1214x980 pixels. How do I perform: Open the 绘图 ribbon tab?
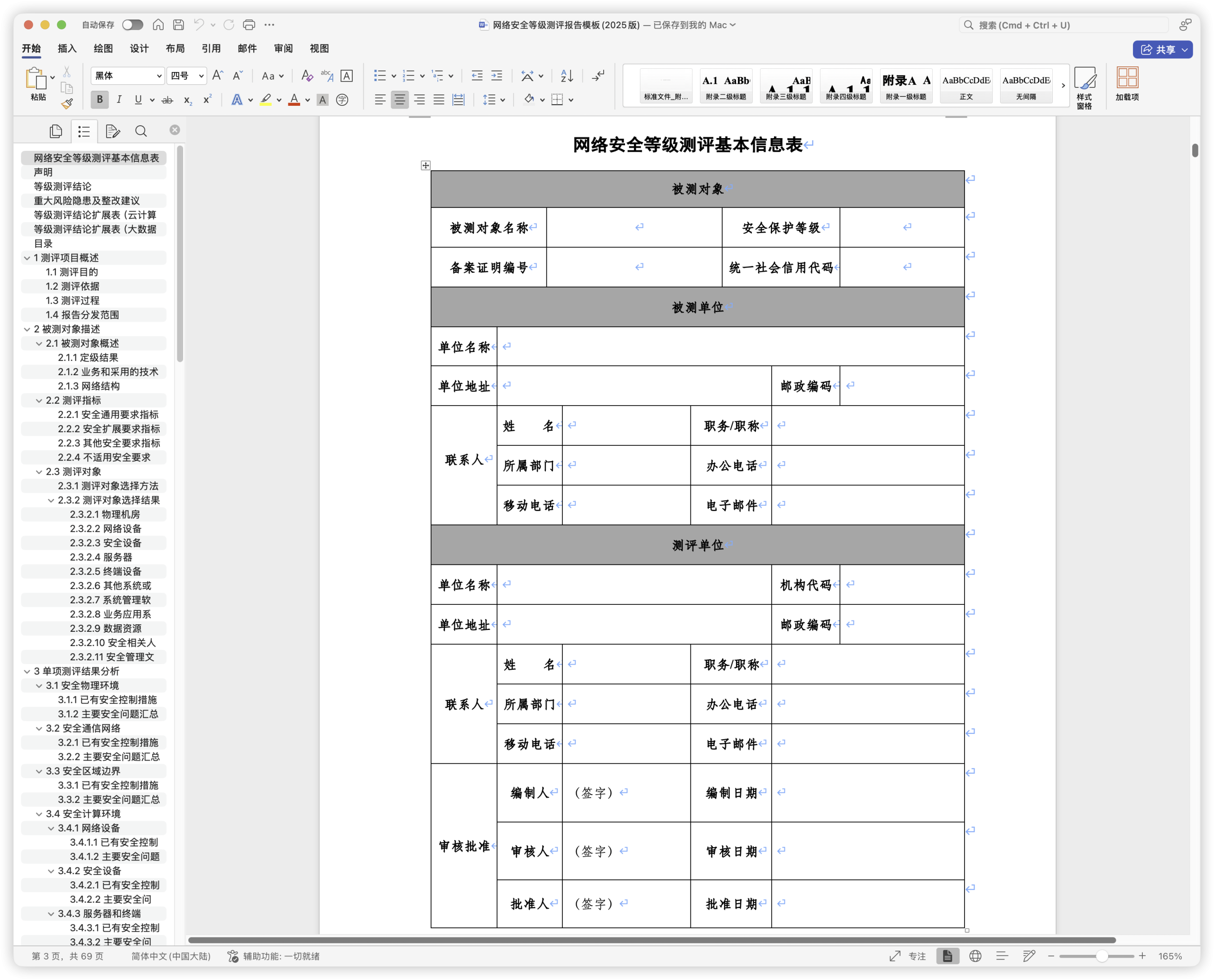[103, 48]
